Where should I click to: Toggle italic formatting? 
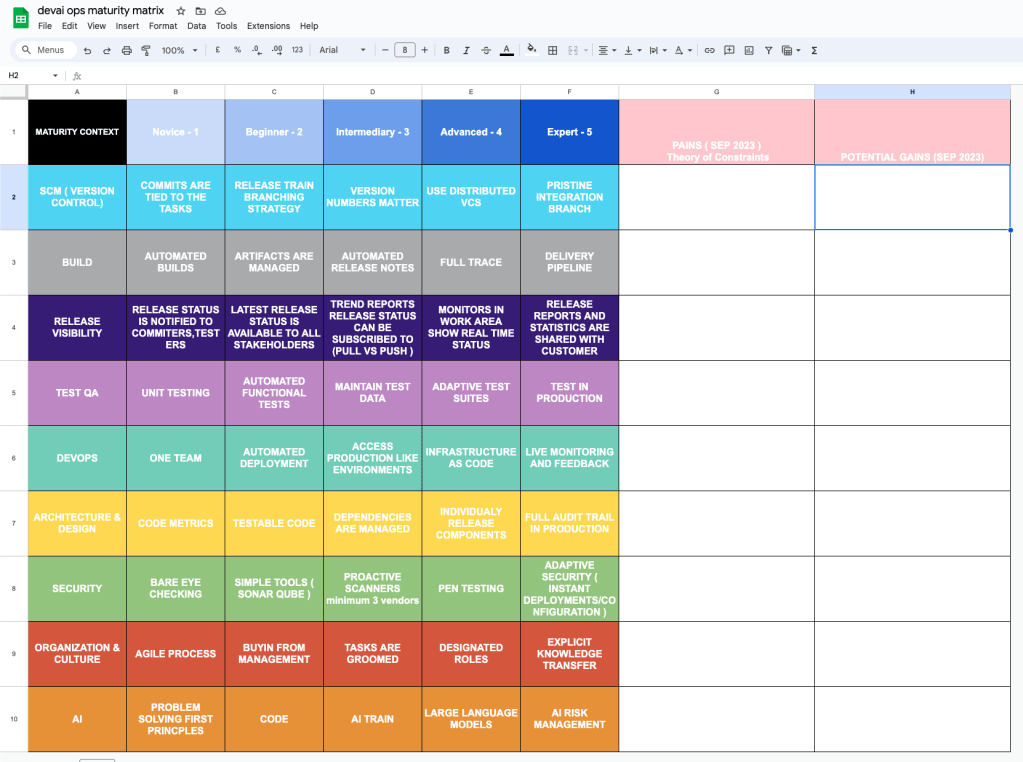(x=466, y=50)
